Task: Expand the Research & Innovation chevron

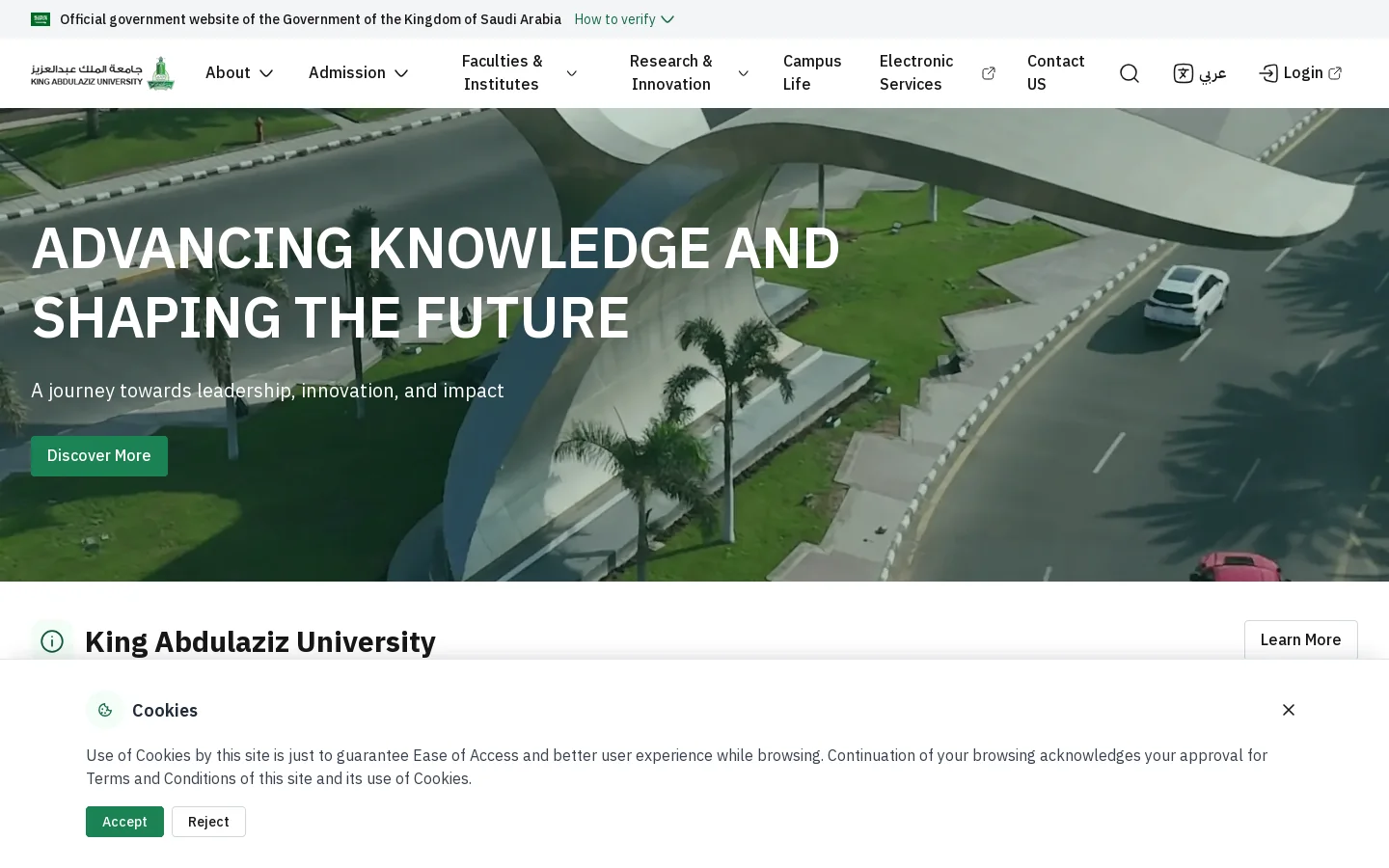Action: coord(744,73)
